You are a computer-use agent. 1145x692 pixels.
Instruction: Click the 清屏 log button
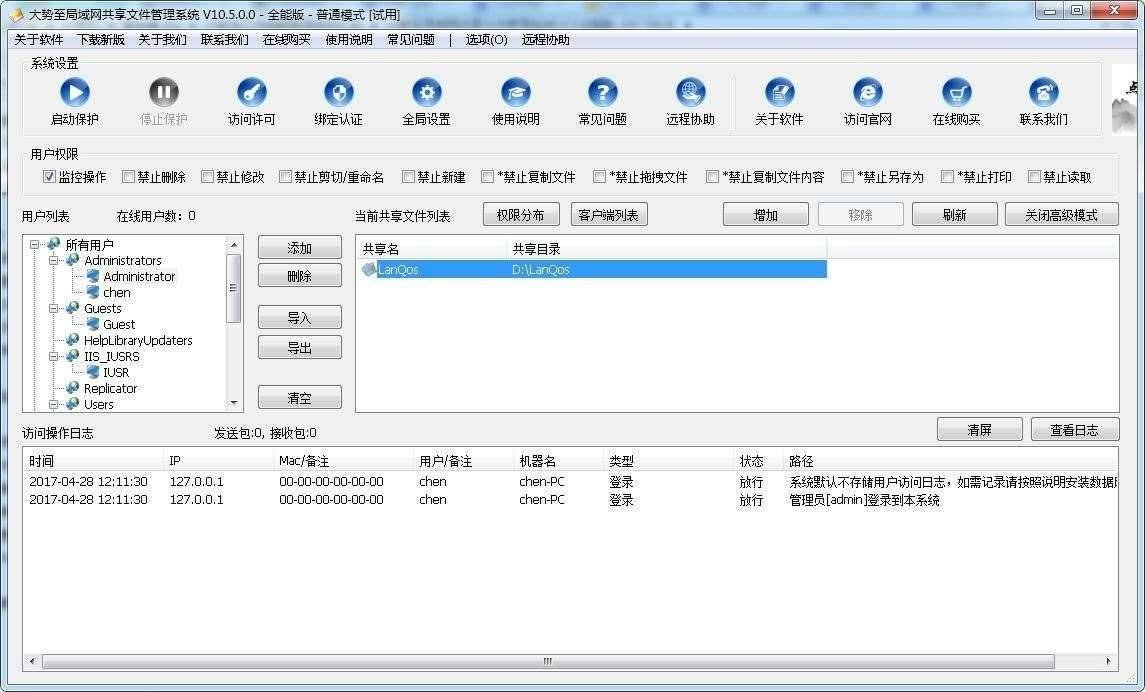[x=979, y=429]
